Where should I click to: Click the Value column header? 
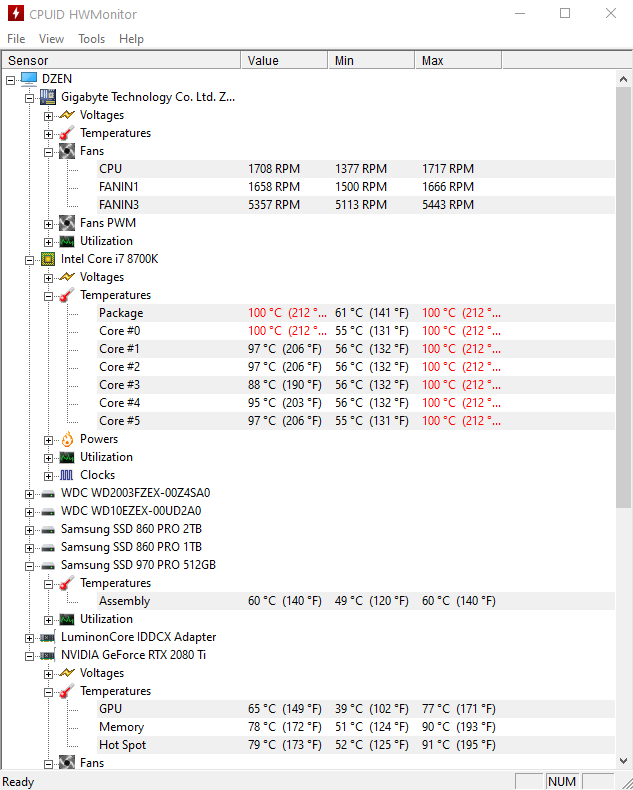(284, 60)
